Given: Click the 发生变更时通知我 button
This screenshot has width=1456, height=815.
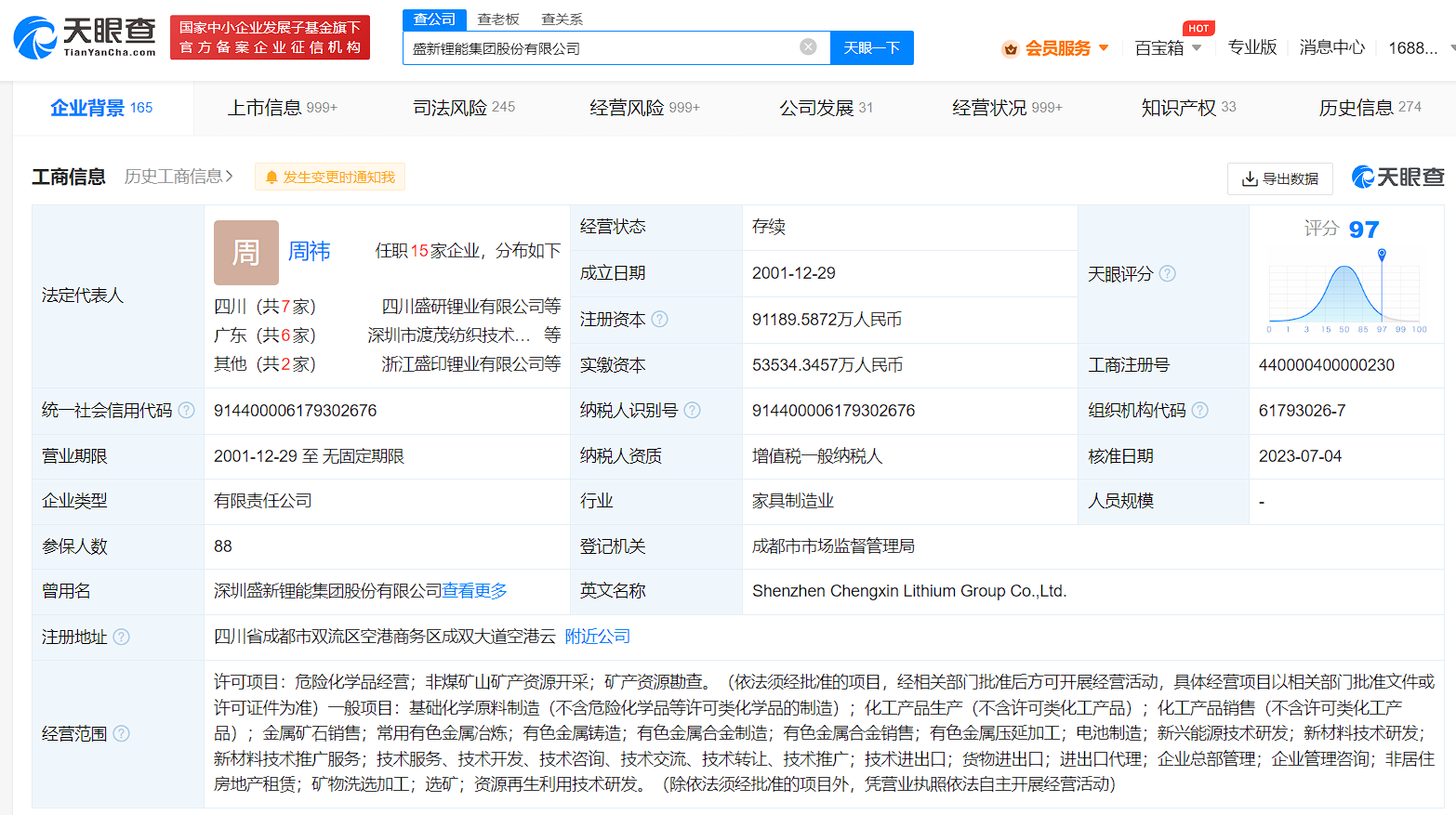Looking at the screenshot, I should point(330,177).
